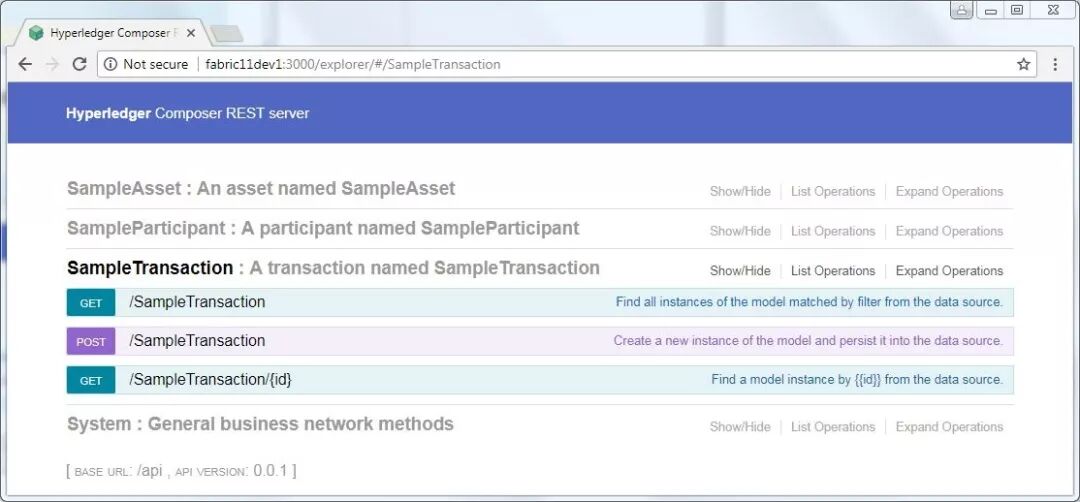Click the '/api' base URL text
The height and width of the screenshot is (502, 1080).
click(x=149, y=471)
